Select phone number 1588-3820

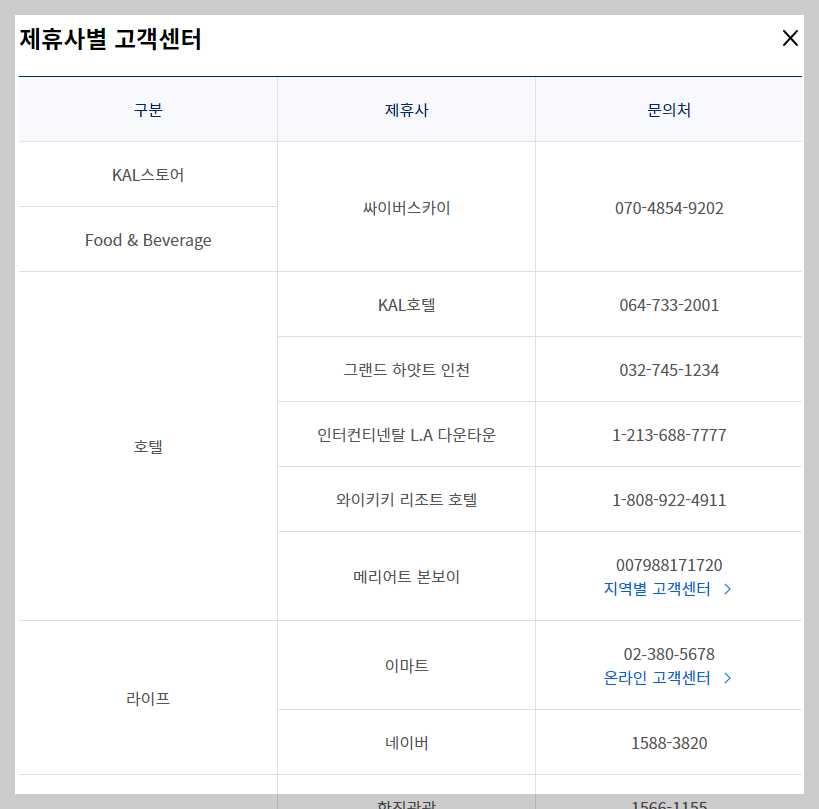point(669,743)
